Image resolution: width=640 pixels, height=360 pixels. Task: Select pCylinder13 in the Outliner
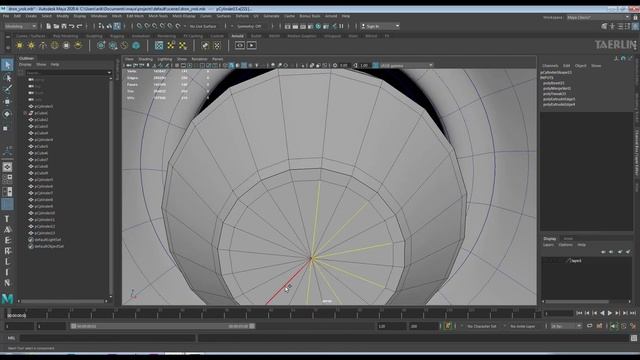click(44, 233)
